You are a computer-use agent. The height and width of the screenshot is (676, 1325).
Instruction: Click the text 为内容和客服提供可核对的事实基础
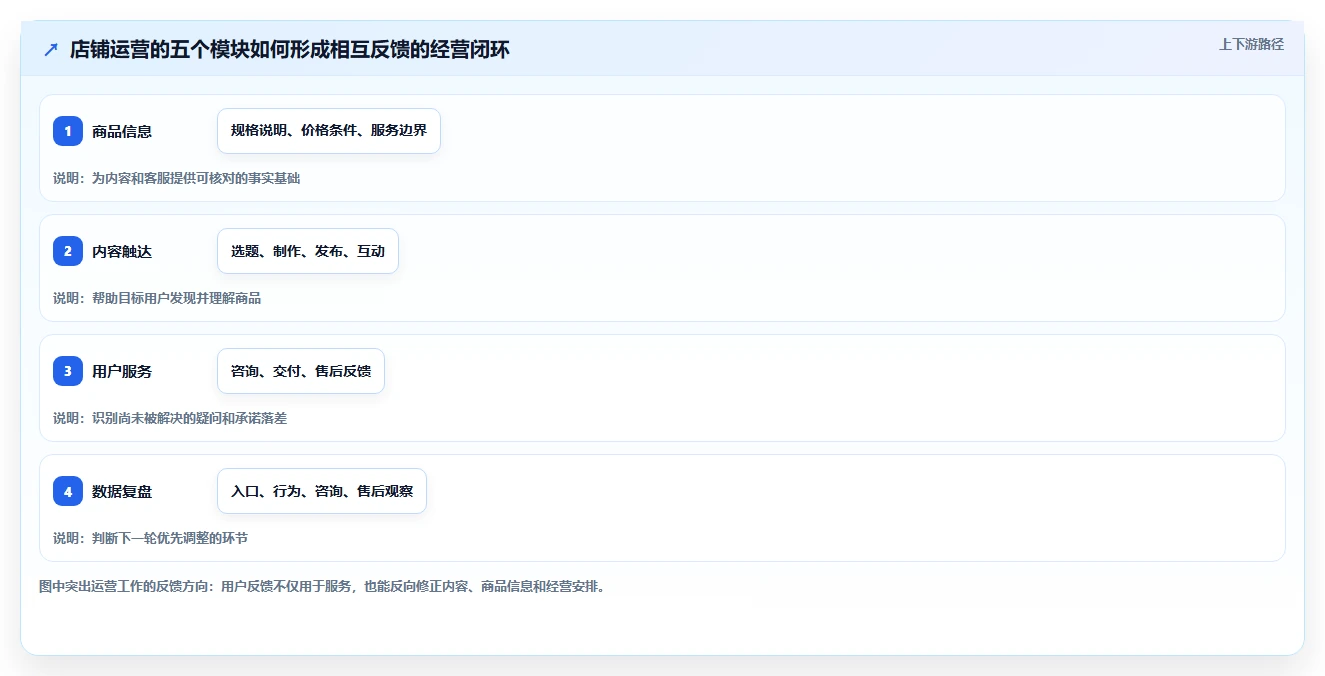coord(196,178)
